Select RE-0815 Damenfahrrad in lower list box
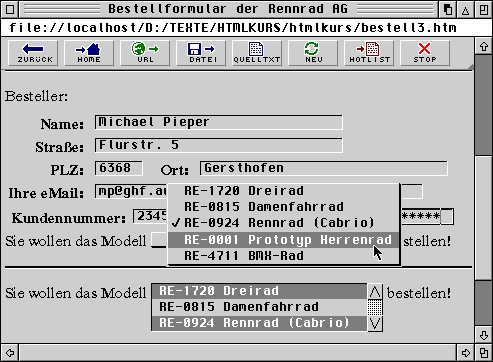 [259, 307]
